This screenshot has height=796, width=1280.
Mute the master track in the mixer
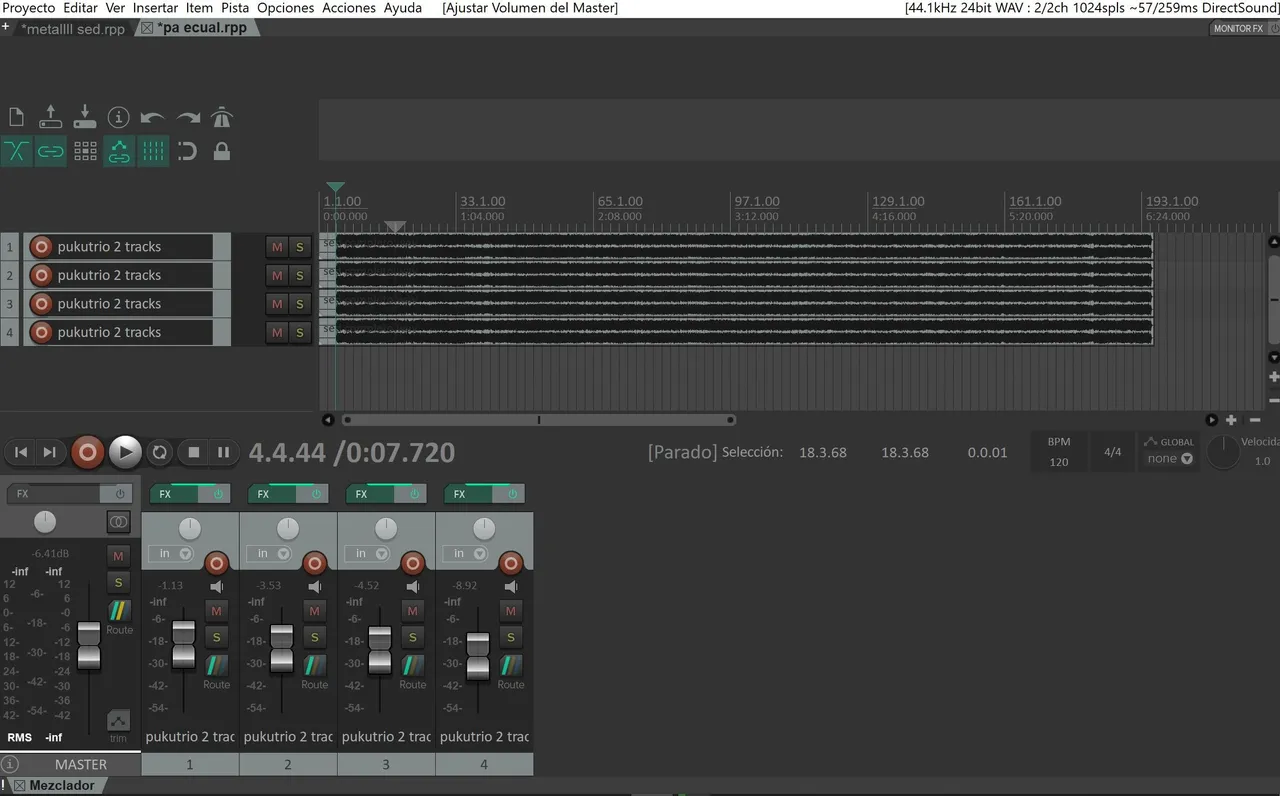coord(118,555)
